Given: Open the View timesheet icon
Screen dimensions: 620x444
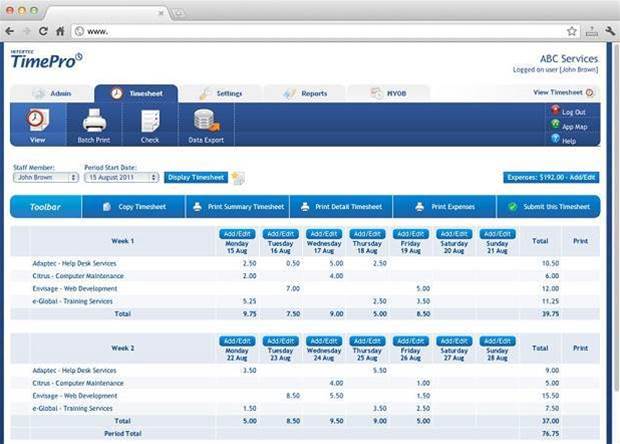Looking at the screenshot, I should (x=38, y=121).
